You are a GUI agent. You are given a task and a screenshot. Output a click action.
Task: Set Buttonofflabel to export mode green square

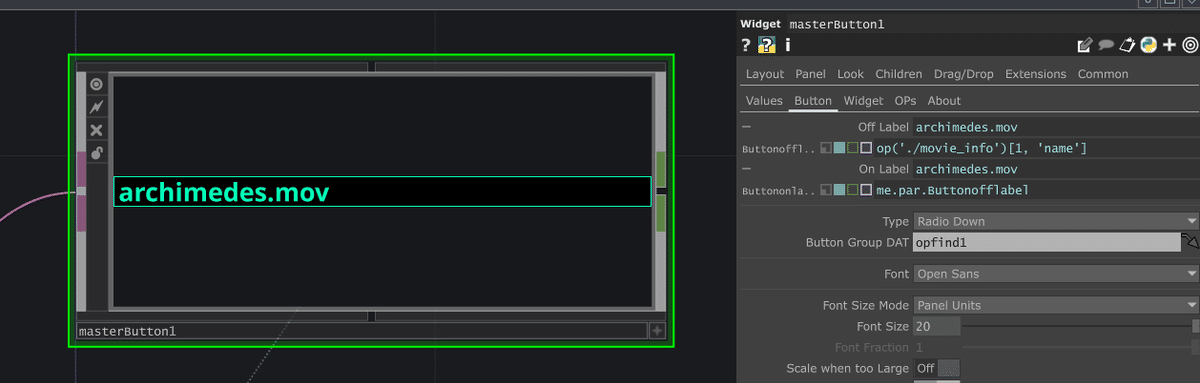(x=852, y=148)
